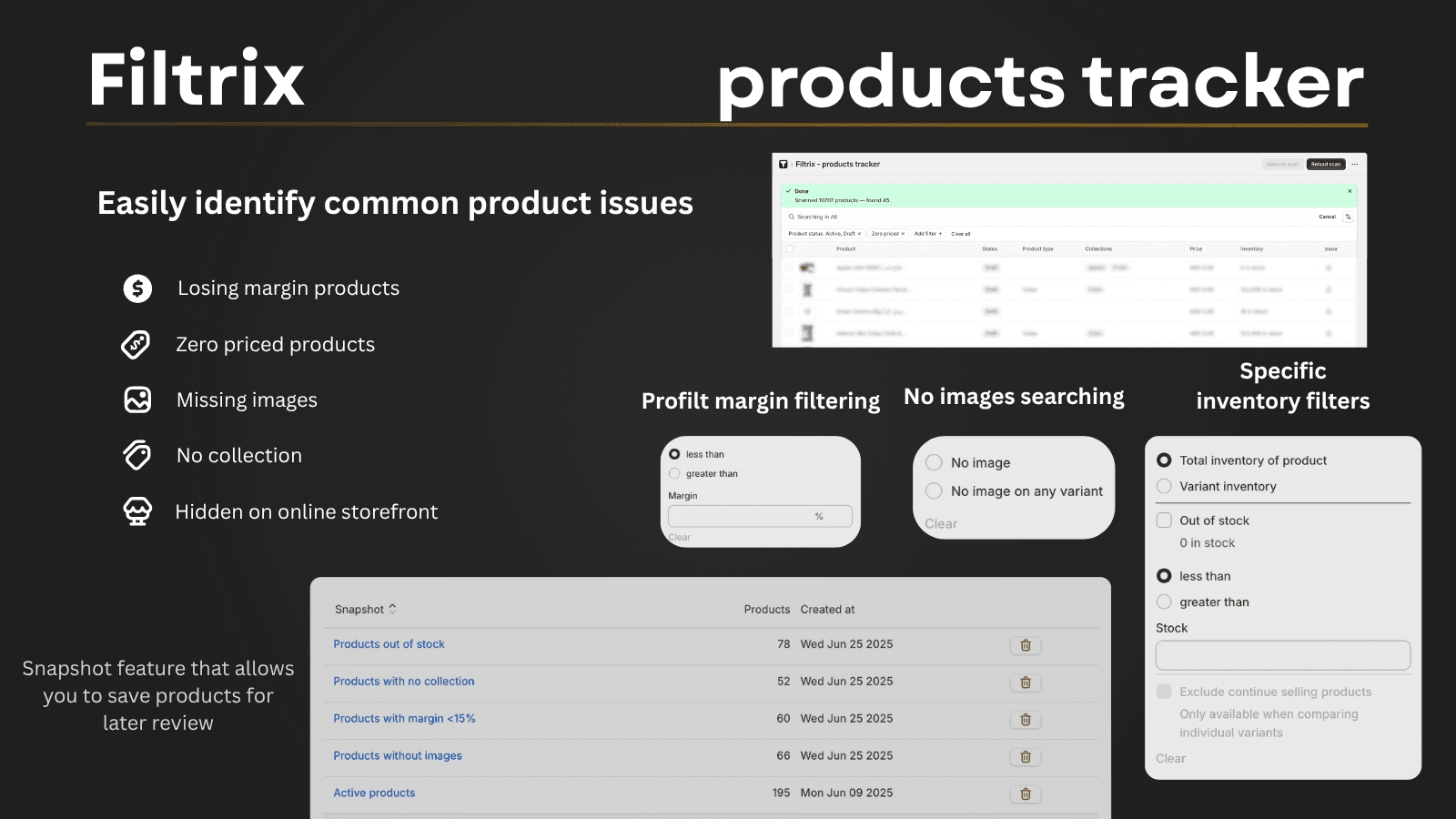Click the Filtrix - products tracker breadcrumb
This screenshot has height=819, width=1456.
[837, 164]
